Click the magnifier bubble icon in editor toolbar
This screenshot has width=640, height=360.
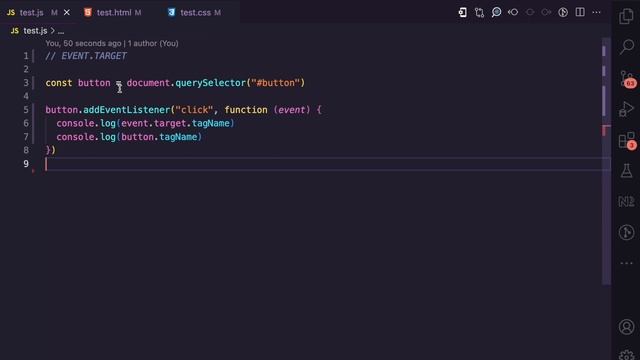pos(496,12)
